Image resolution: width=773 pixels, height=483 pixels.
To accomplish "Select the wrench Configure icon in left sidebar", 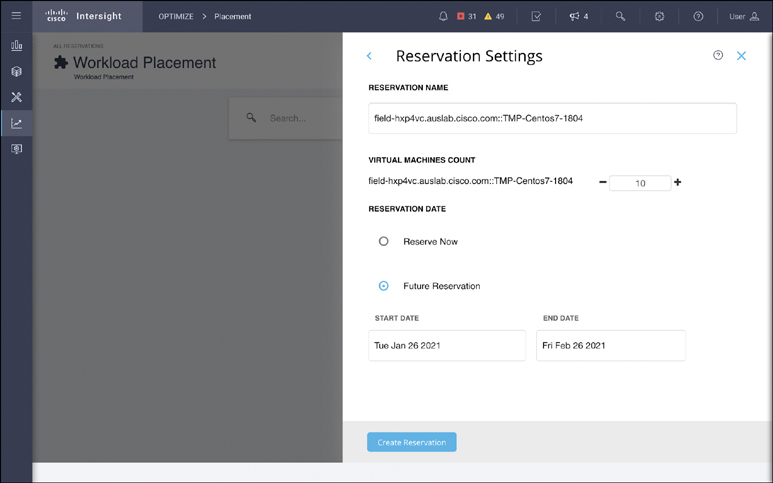I will pyautogui.click(x=16, y=98).
